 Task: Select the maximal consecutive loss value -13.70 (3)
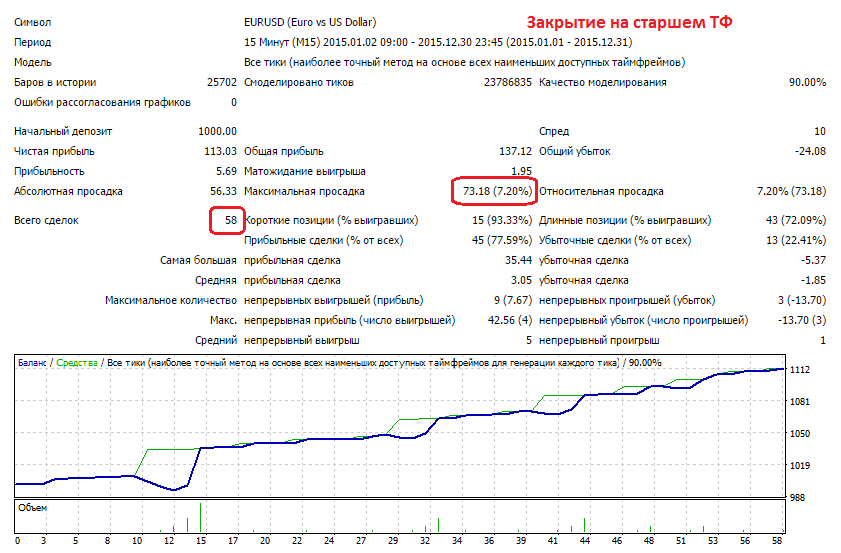[802, 320]
